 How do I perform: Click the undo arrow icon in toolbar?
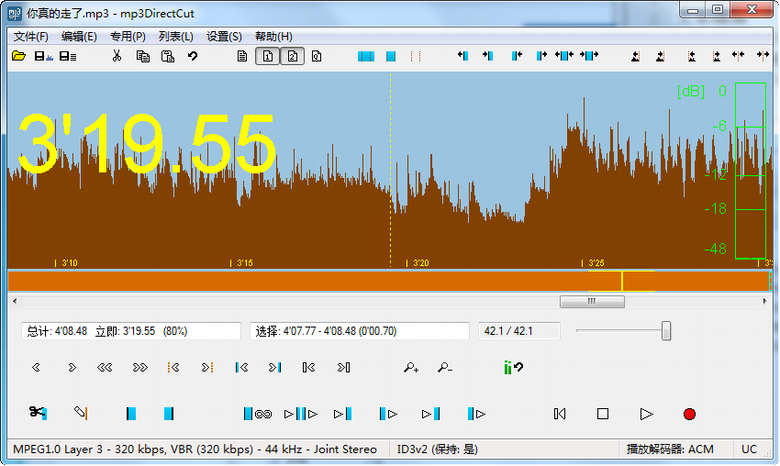click(x=193, y=56)
